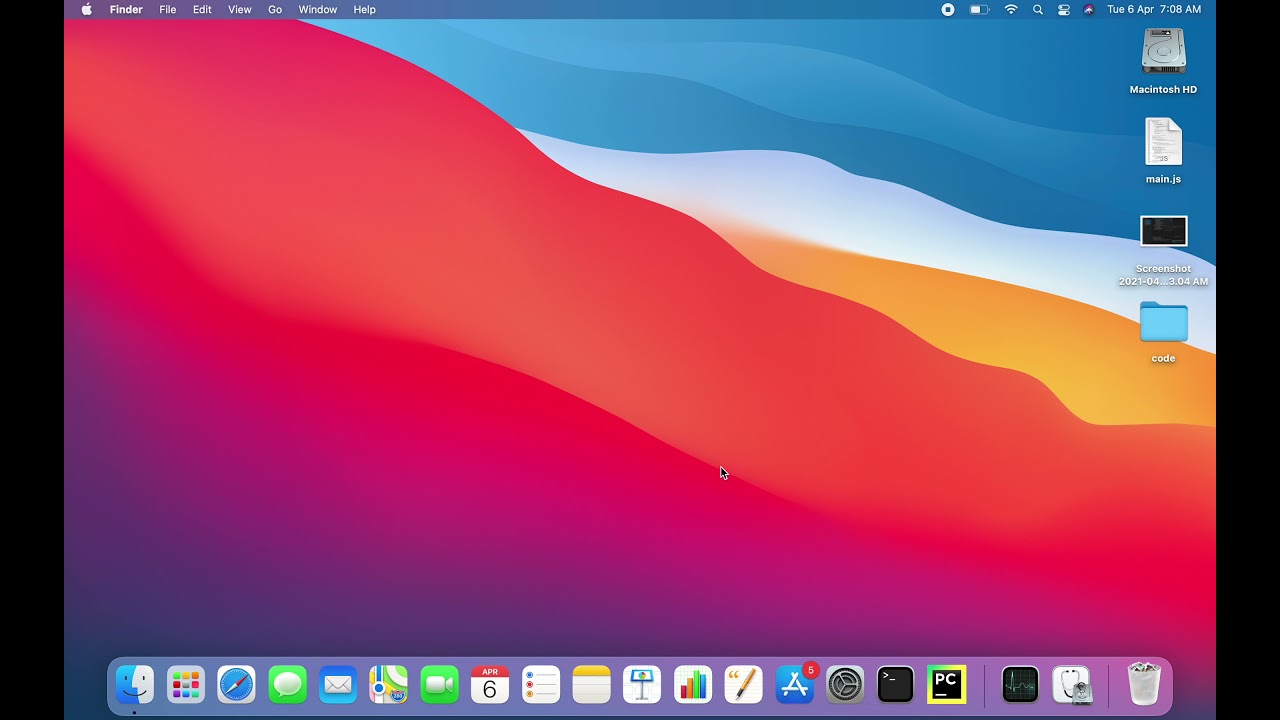This screenshot has height=720, width=1280.
Task: Select the Screenshot thumbnail on desktop
Action: 1163,231
